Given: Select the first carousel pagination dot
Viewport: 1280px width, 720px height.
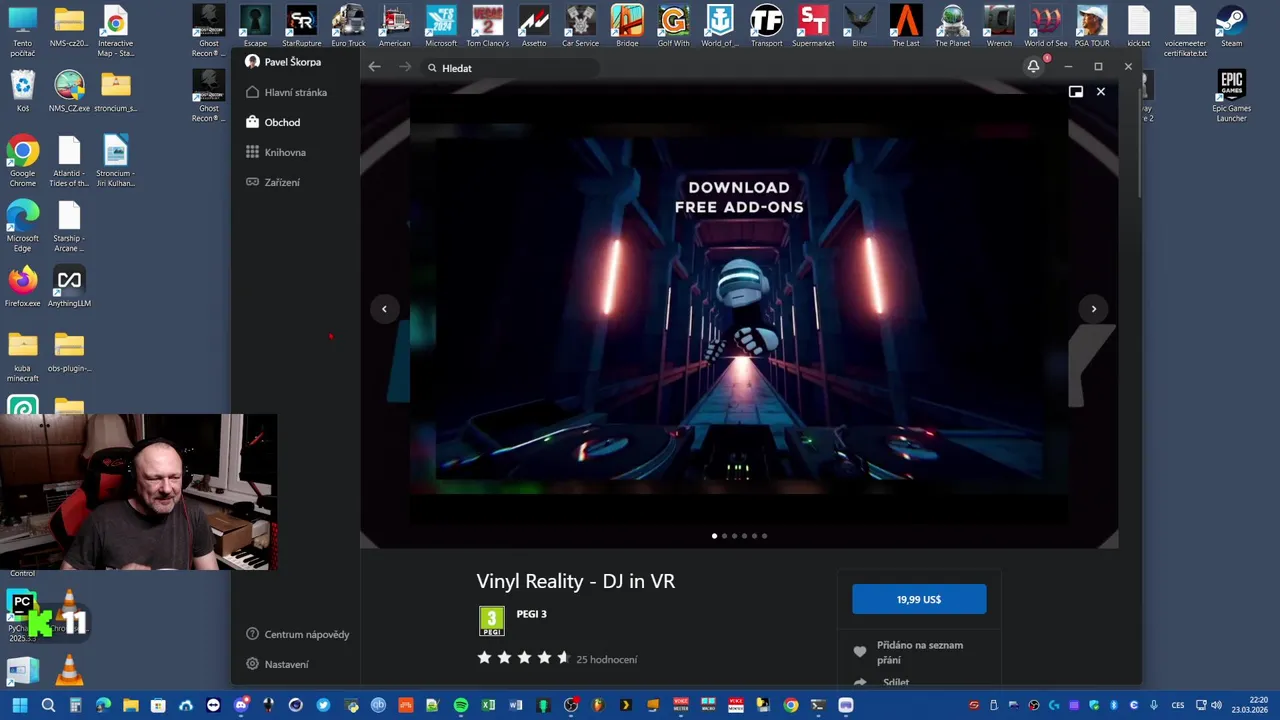Looking at the screenshot, I should 714,536.
